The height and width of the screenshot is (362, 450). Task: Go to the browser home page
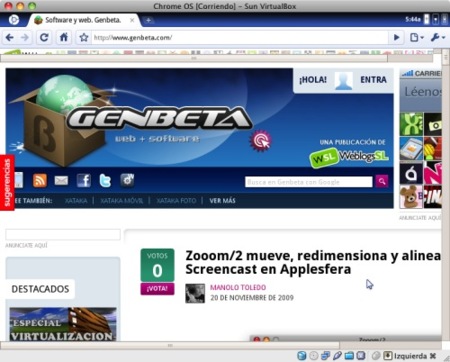click(64, 37)
